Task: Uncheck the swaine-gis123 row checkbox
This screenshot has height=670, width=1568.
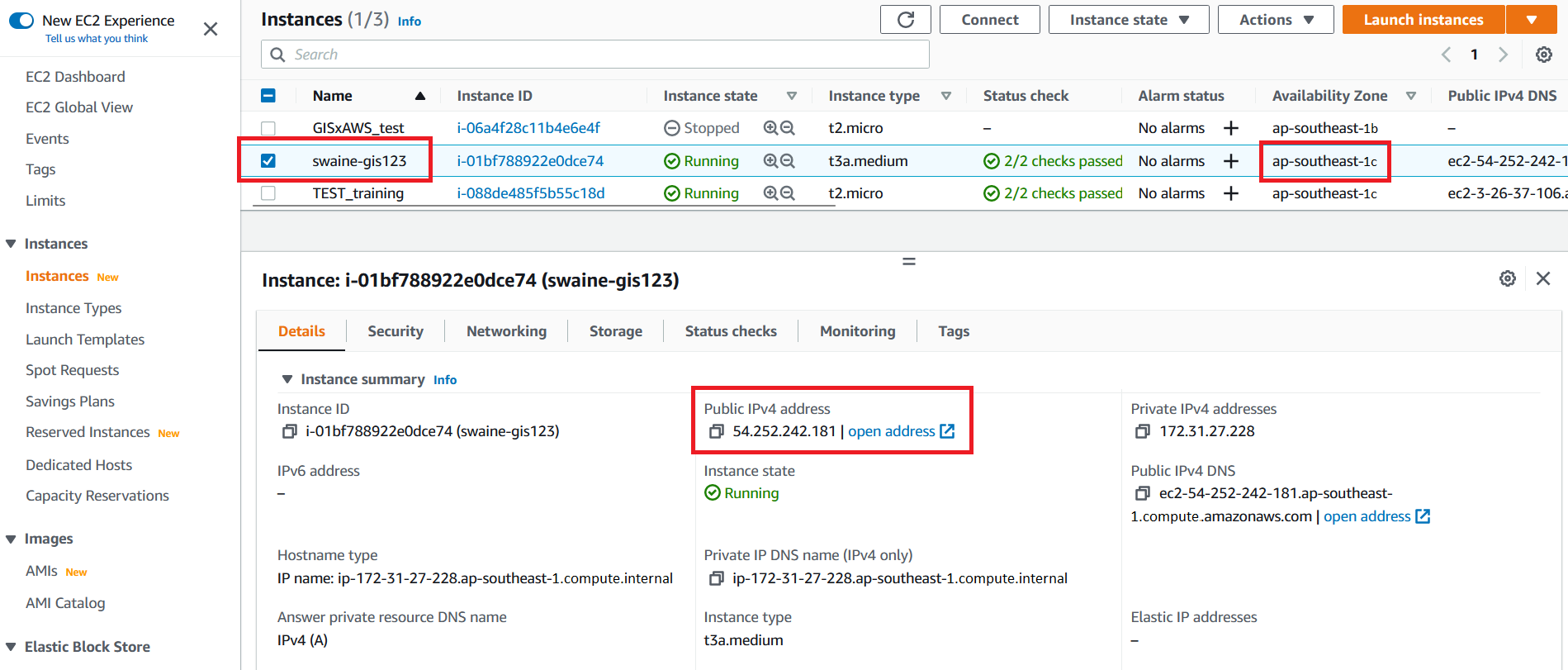Action: click(x=268, y=161)
